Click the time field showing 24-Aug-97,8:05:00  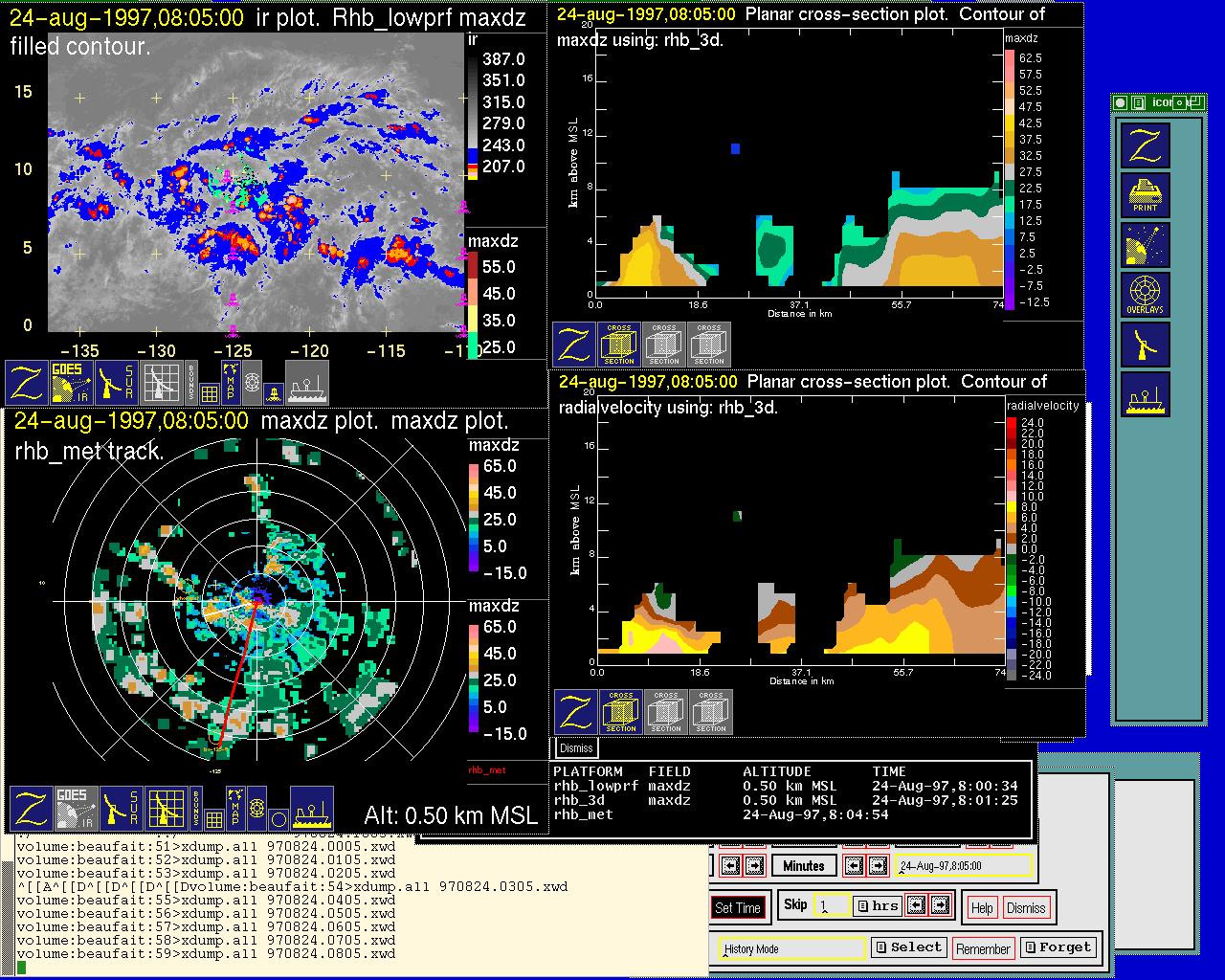(965, 866)
